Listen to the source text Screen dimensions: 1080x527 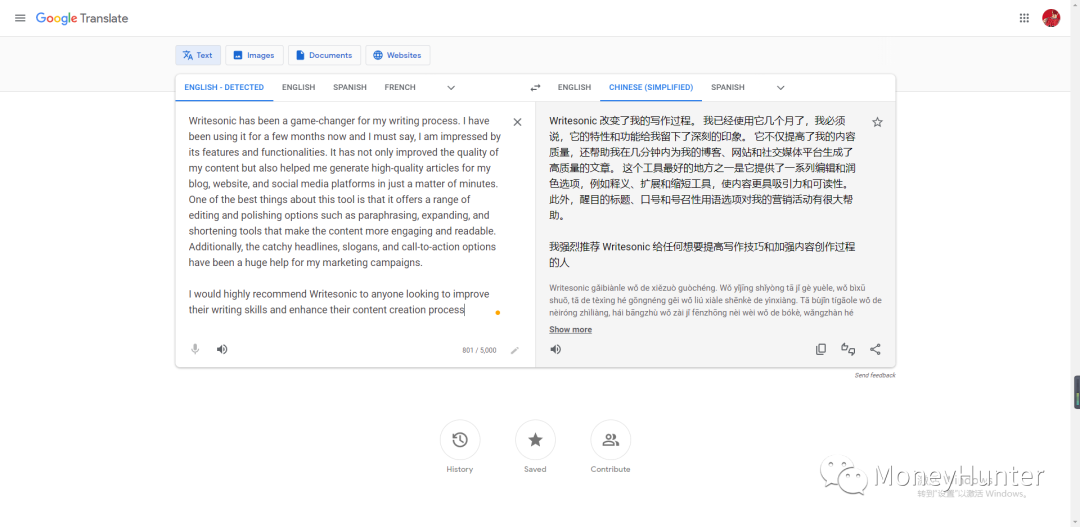pyautogui.click(x=222, y=349)
